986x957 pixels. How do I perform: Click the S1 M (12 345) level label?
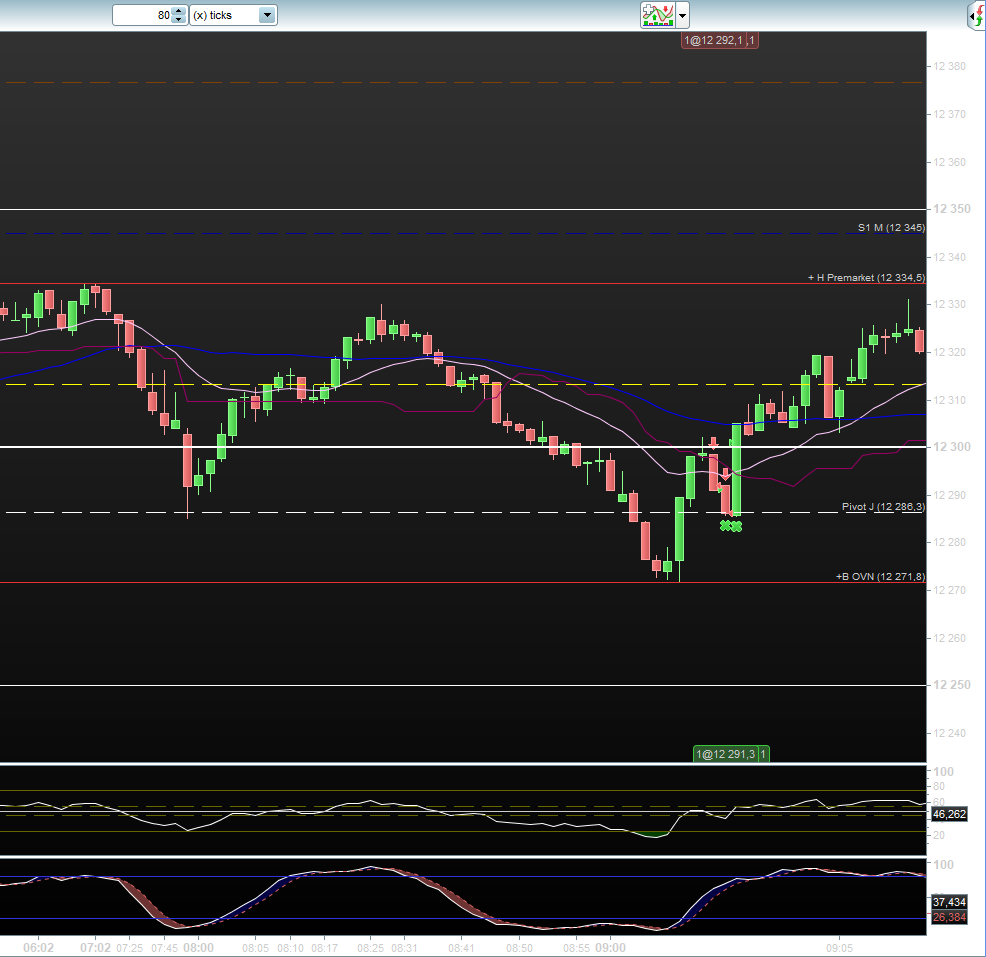point(891,228)
